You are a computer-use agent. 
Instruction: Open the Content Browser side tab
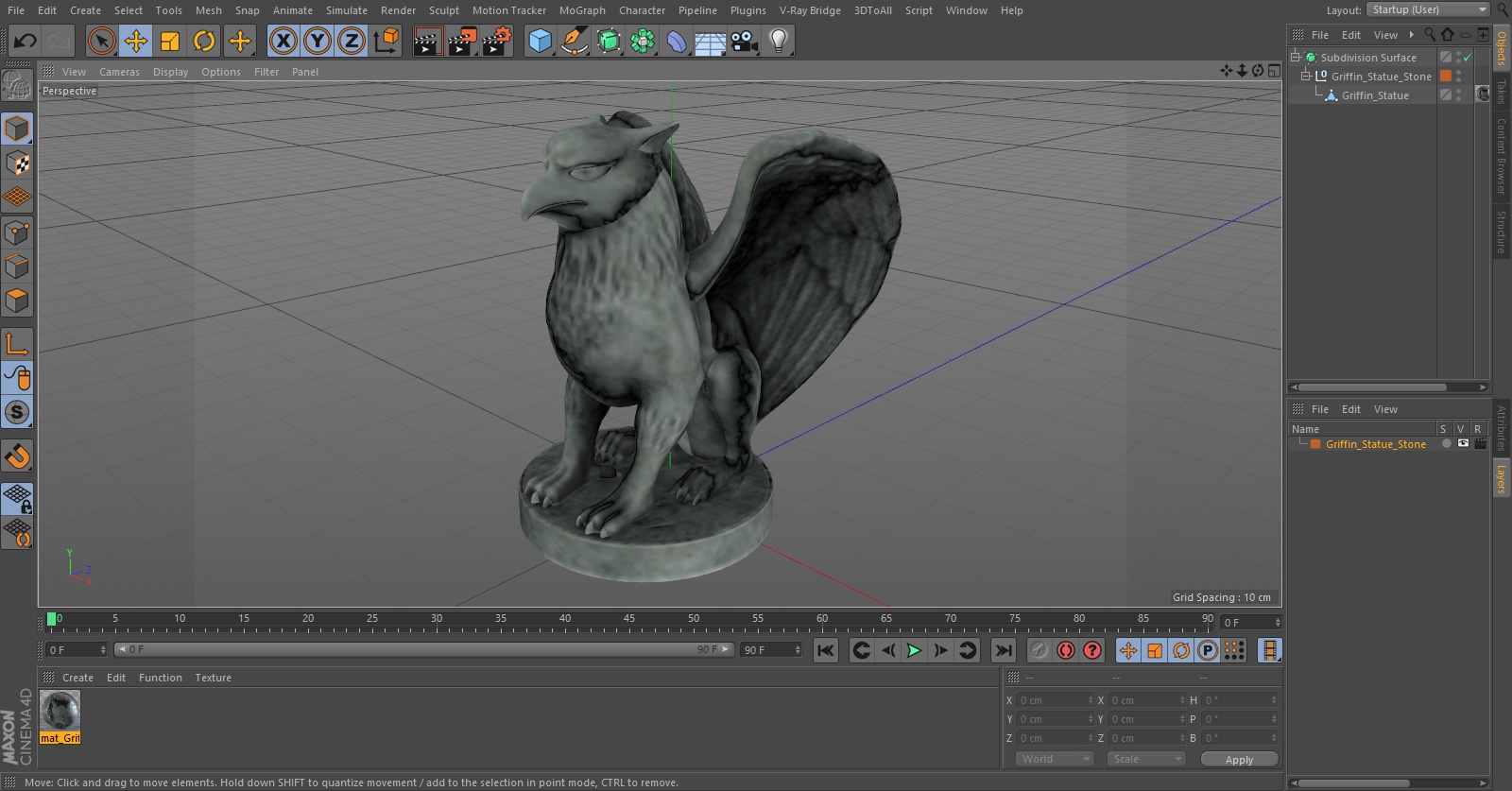pos(1501,156)
